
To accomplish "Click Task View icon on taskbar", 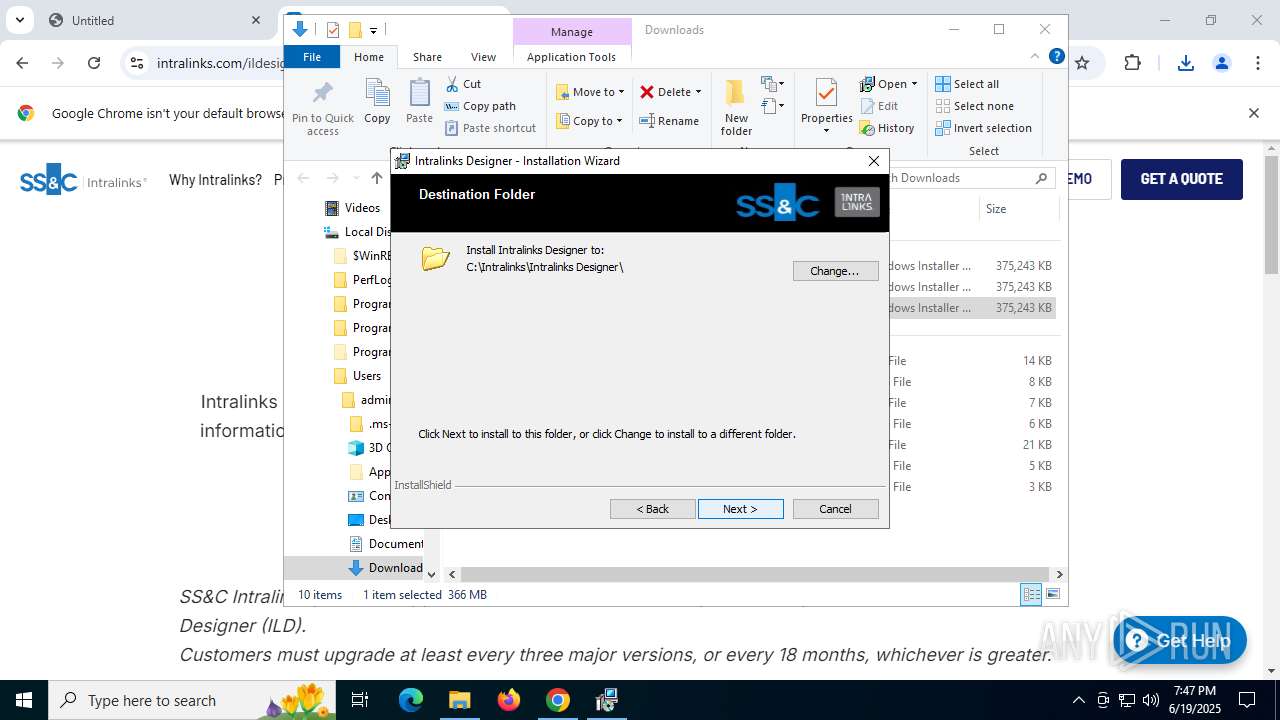I will [360, 700].
